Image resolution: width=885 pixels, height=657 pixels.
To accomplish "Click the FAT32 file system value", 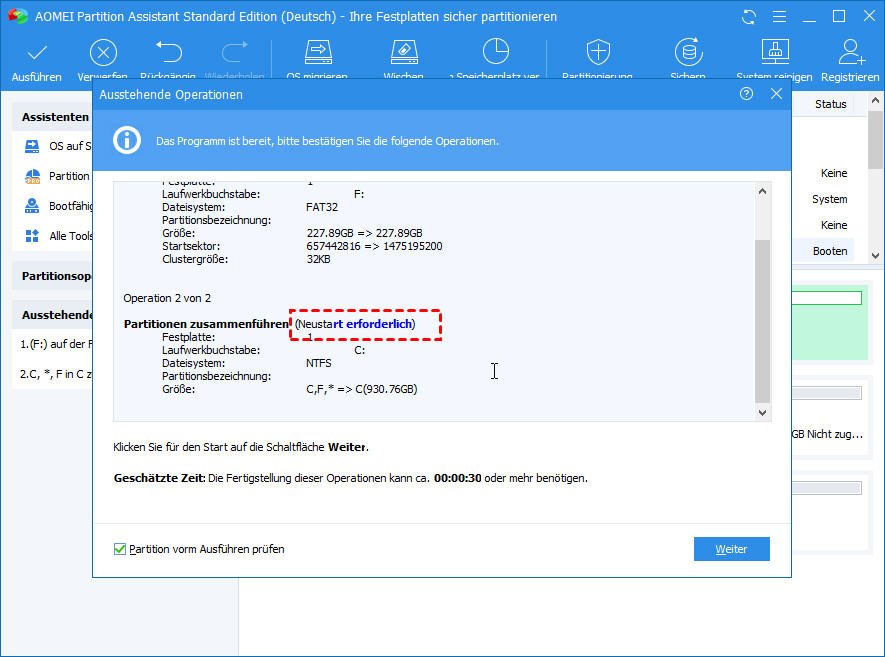I will (322, 207).
